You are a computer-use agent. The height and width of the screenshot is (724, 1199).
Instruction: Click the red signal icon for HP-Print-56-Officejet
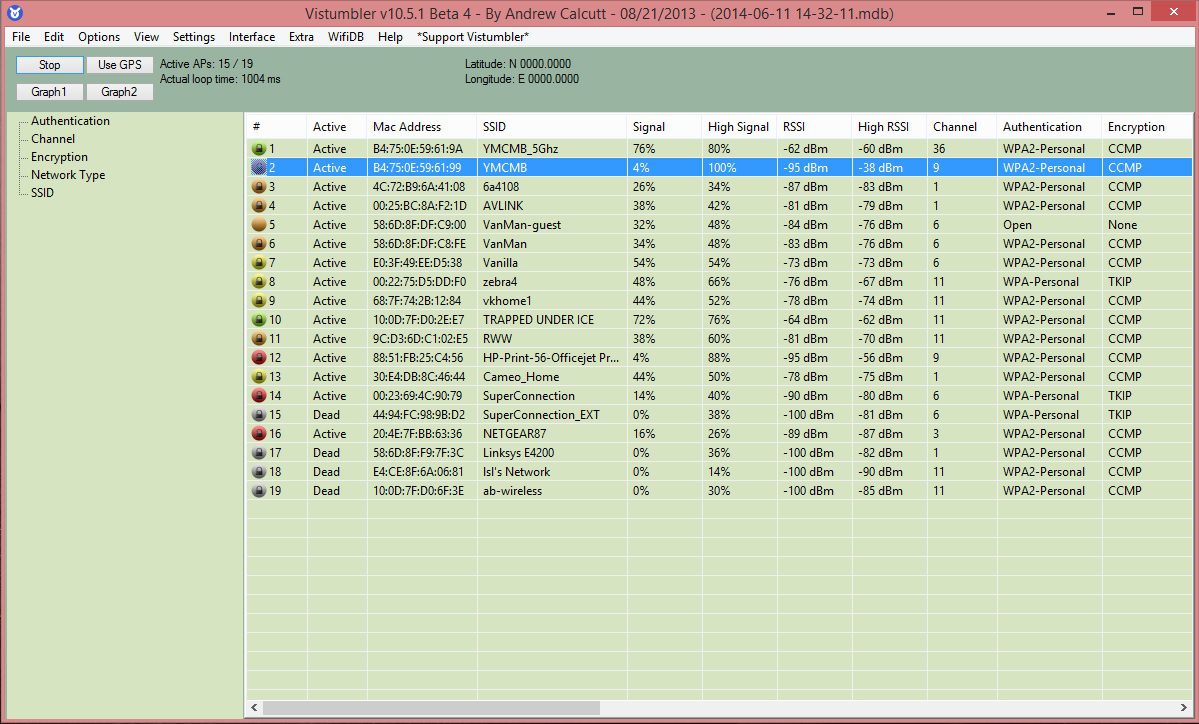(x=258, y=358)
